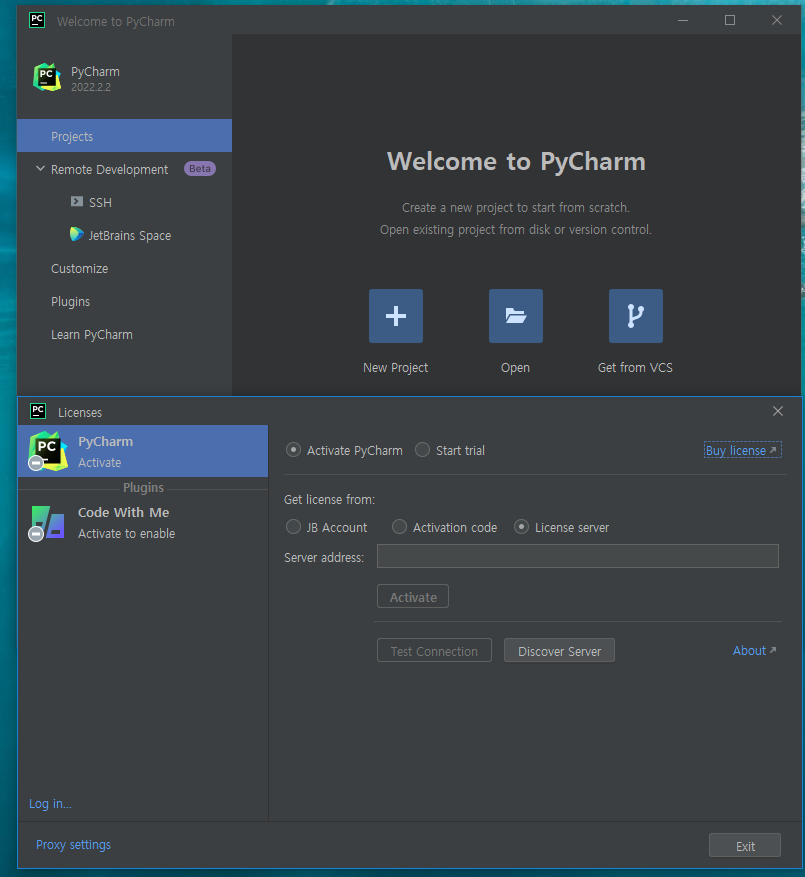Click the Get from VCS label text
Image resolution: width=805 pixels, height=877 pixels.
point(635,367)
